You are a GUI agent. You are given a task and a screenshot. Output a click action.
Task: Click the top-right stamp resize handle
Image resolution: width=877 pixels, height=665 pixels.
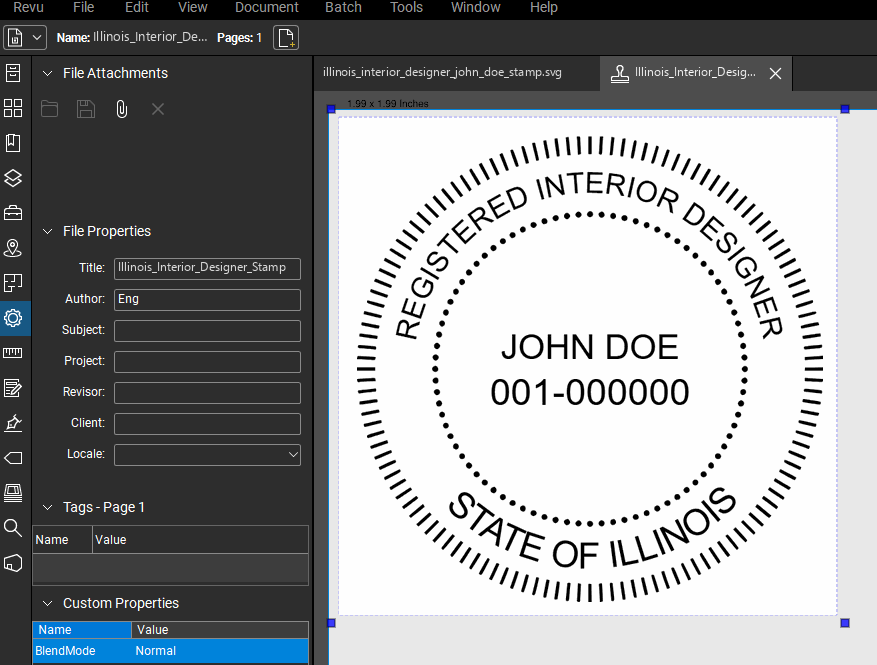(x=845, y=109)
